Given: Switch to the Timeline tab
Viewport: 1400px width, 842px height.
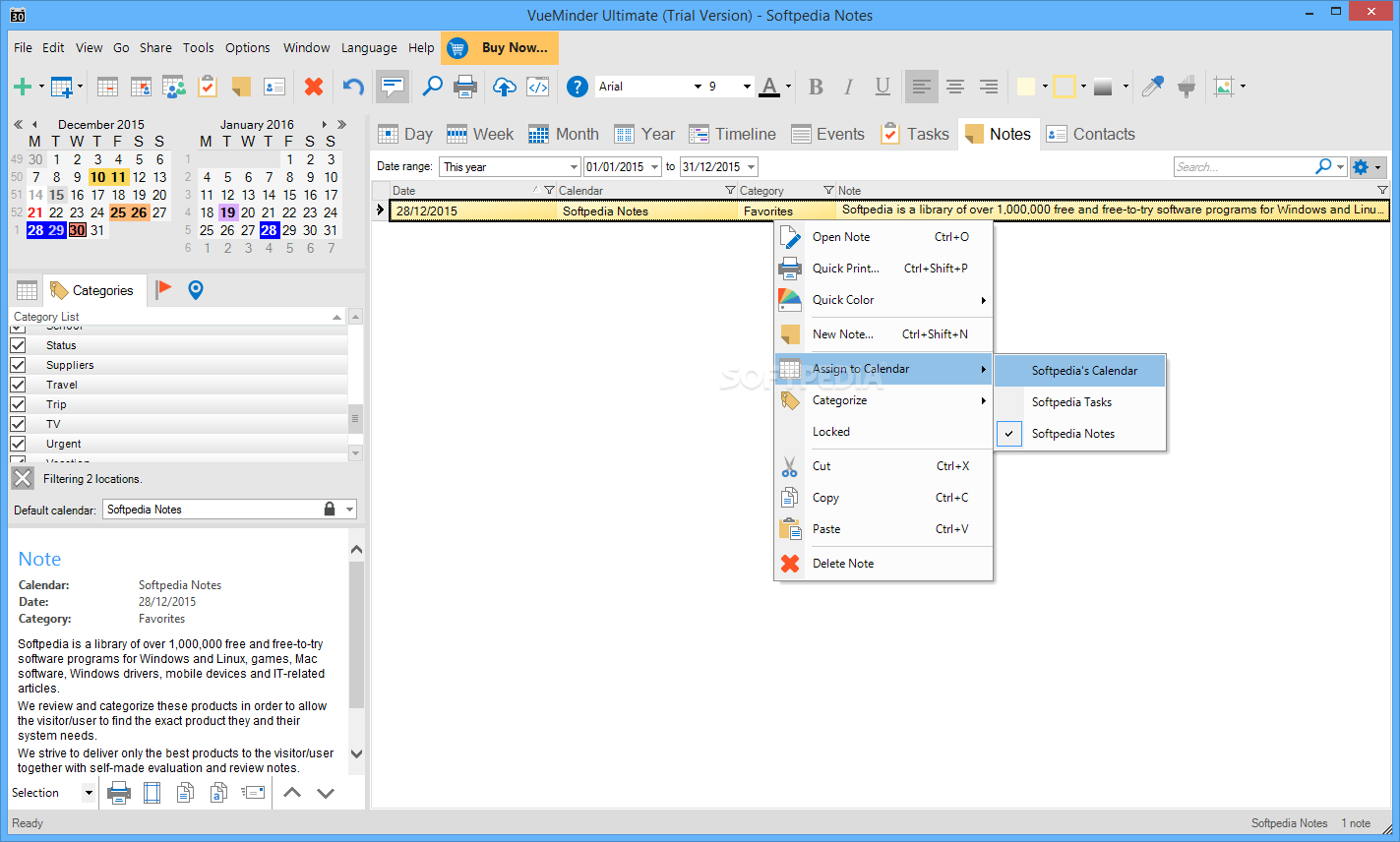Looking at the screenshot, I should [x=733, y=134].
